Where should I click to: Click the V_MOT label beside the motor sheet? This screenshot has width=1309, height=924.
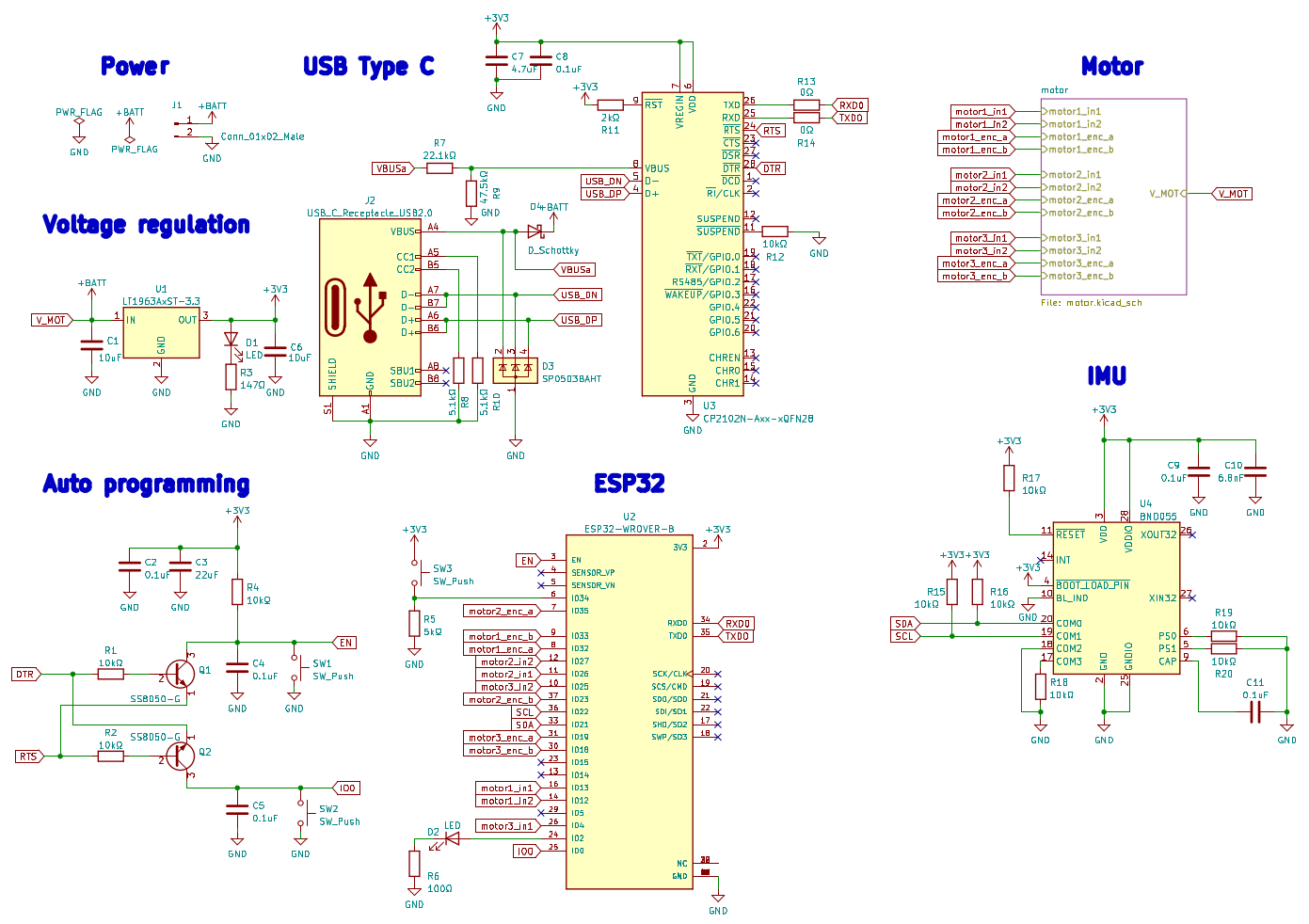point(1232,194)
